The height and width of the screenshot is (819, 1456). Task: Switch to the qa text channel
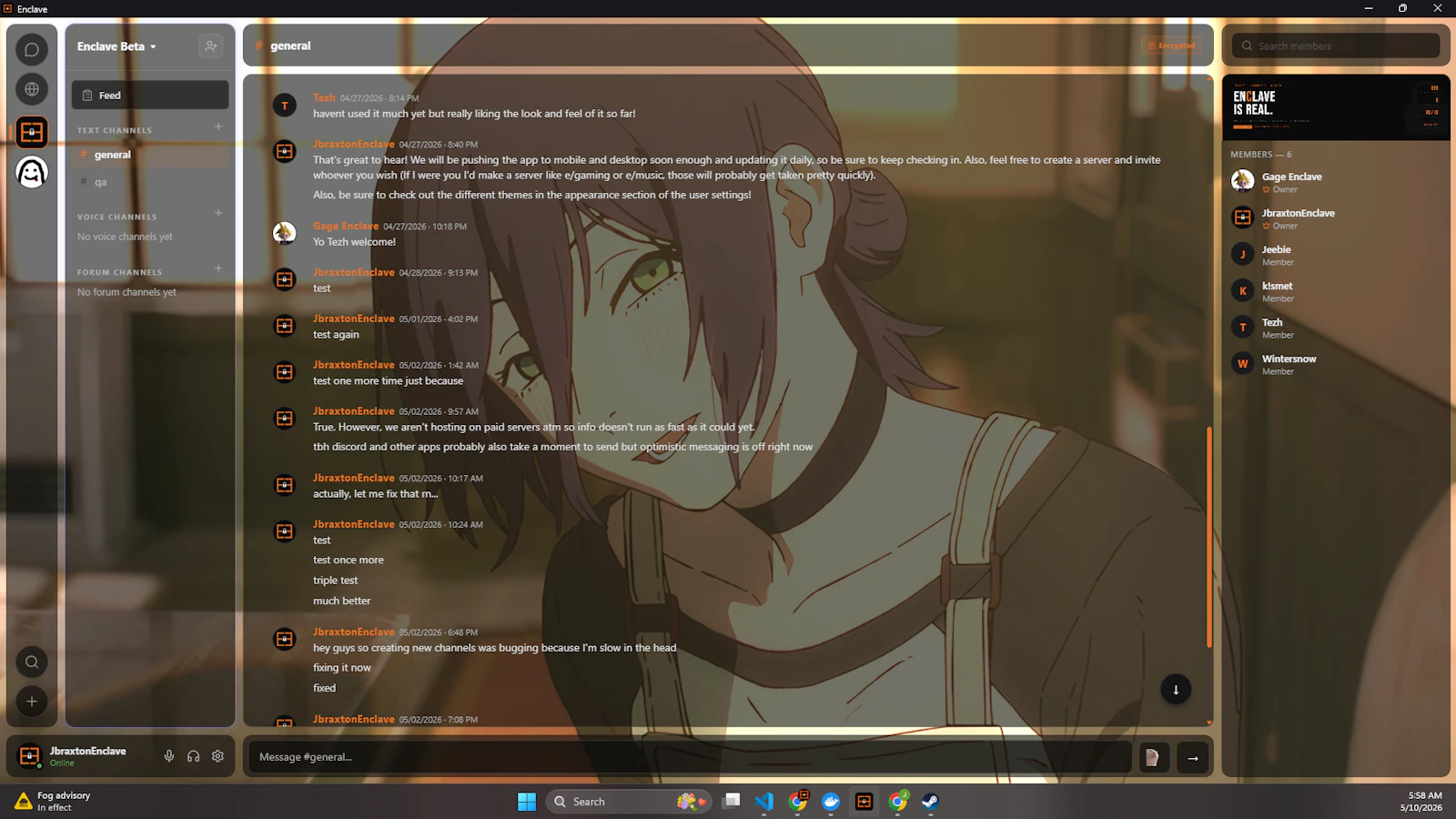150,182
